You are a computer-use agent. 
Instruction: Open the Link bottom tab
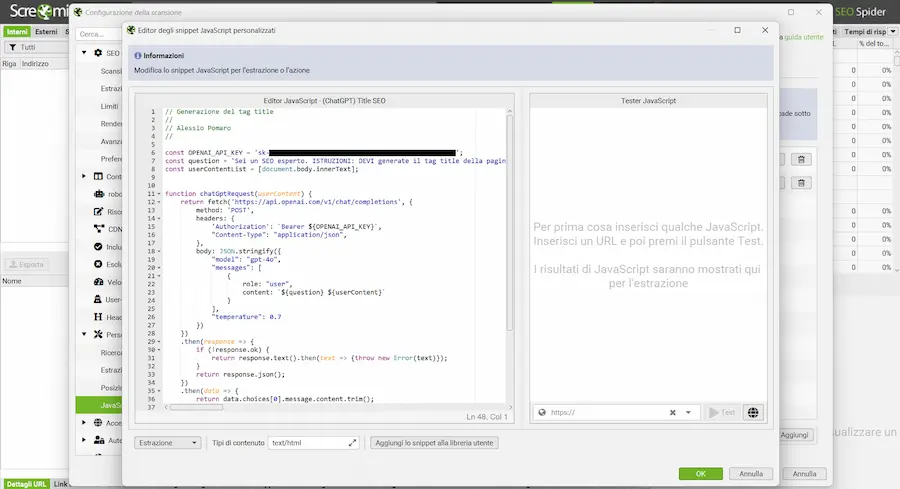coord(60,484)
